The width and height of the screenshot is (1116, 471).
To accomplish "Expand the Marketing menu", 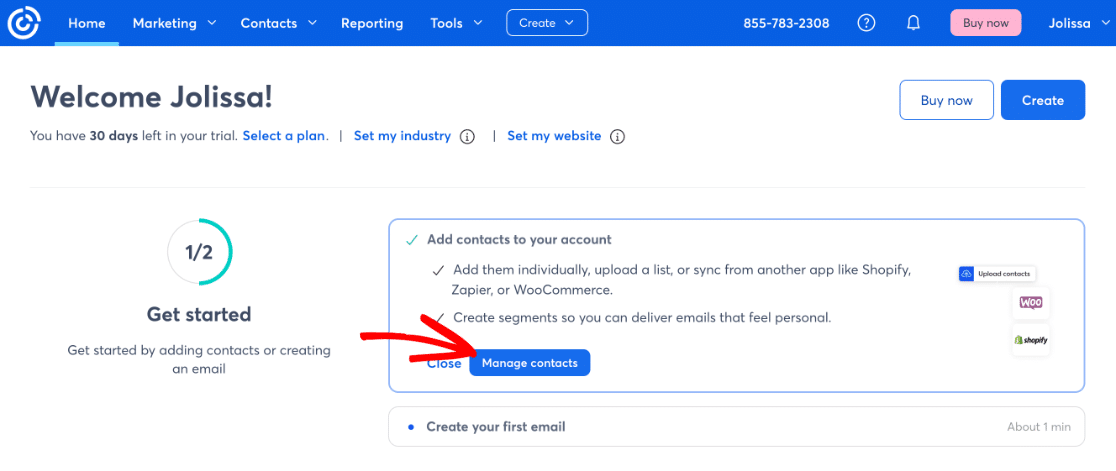I will pyautogui.click(x=174, y=23).
